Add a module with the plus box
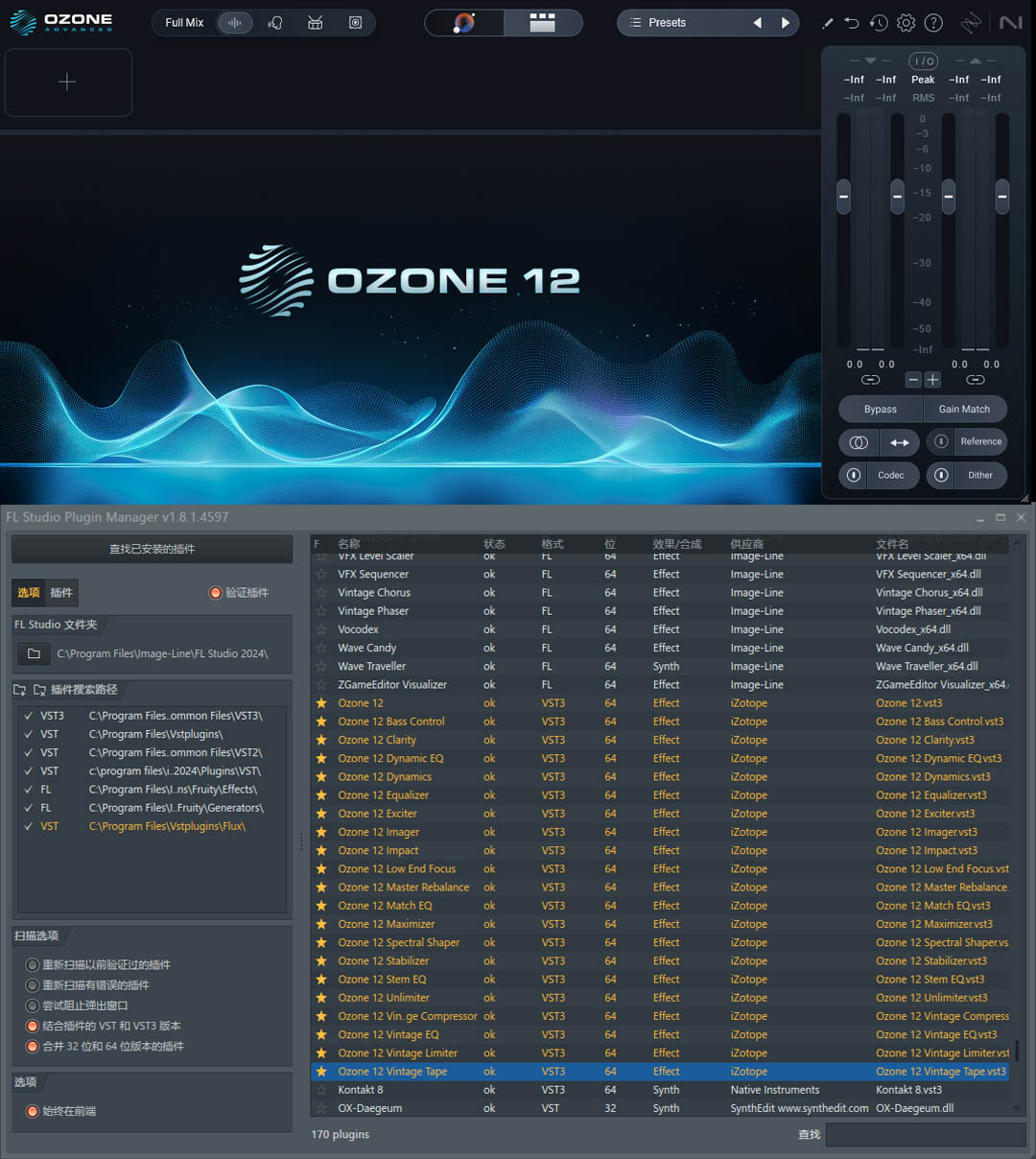The image size is (1036, 1159). [x=68, y=83]
